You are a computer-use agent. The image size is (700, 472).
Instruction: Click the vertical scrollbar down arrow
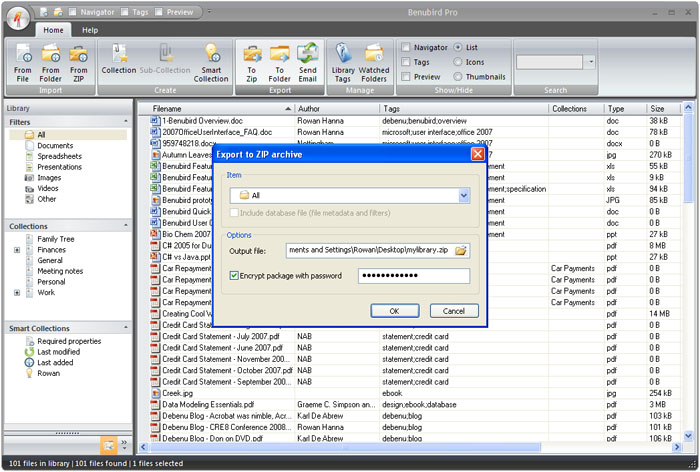[x=688, y=435]
